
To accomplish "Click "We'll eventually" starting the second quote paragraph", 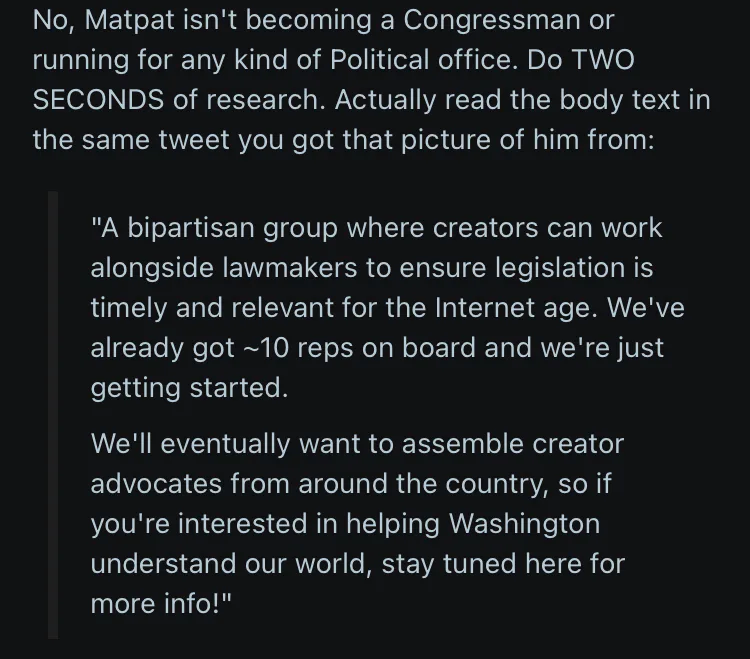I will pos(190,444).
